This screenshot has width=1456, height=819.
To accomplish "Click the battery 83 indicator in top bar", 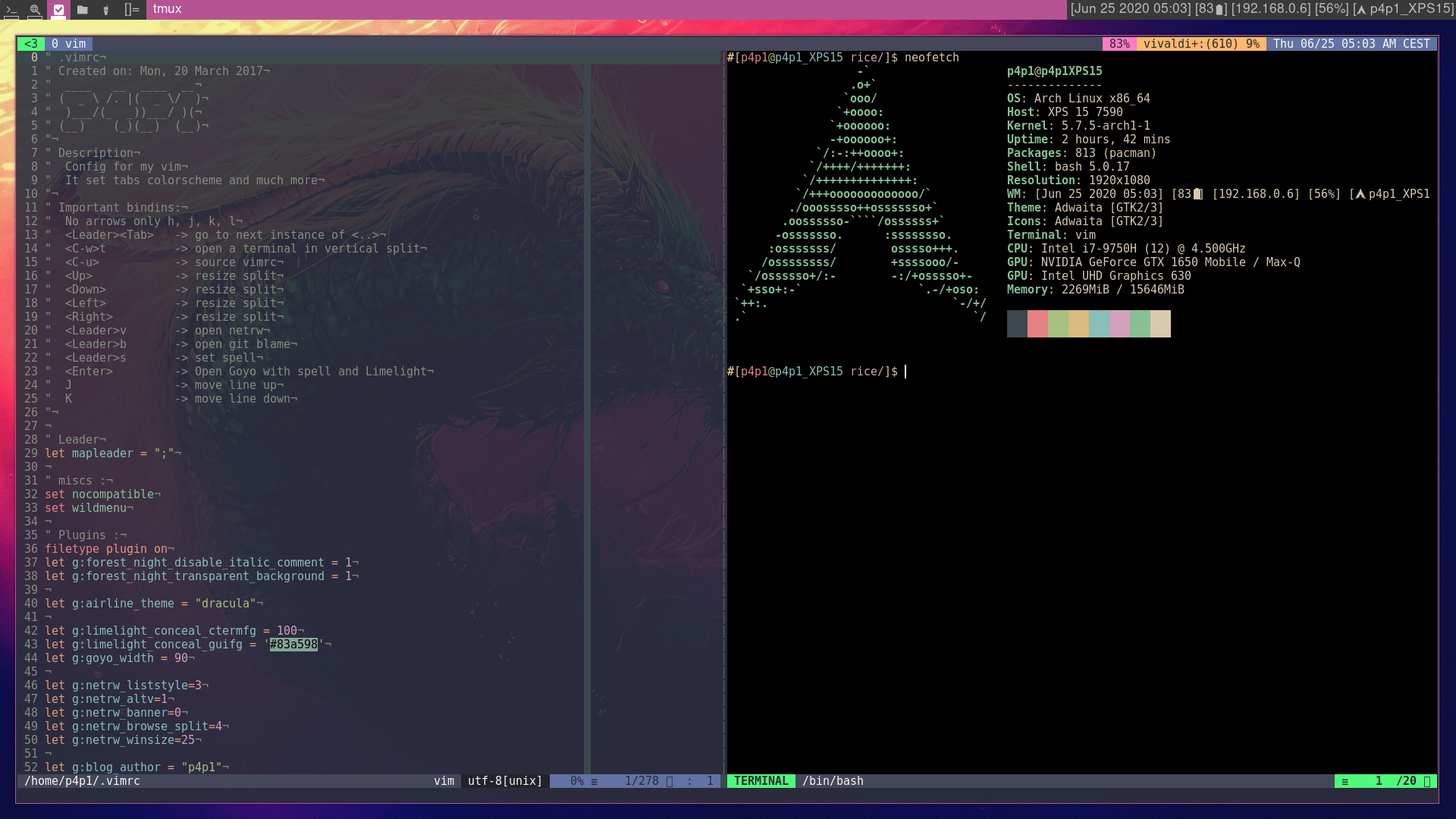I will pyautogui.click(x=1211, y=9).
